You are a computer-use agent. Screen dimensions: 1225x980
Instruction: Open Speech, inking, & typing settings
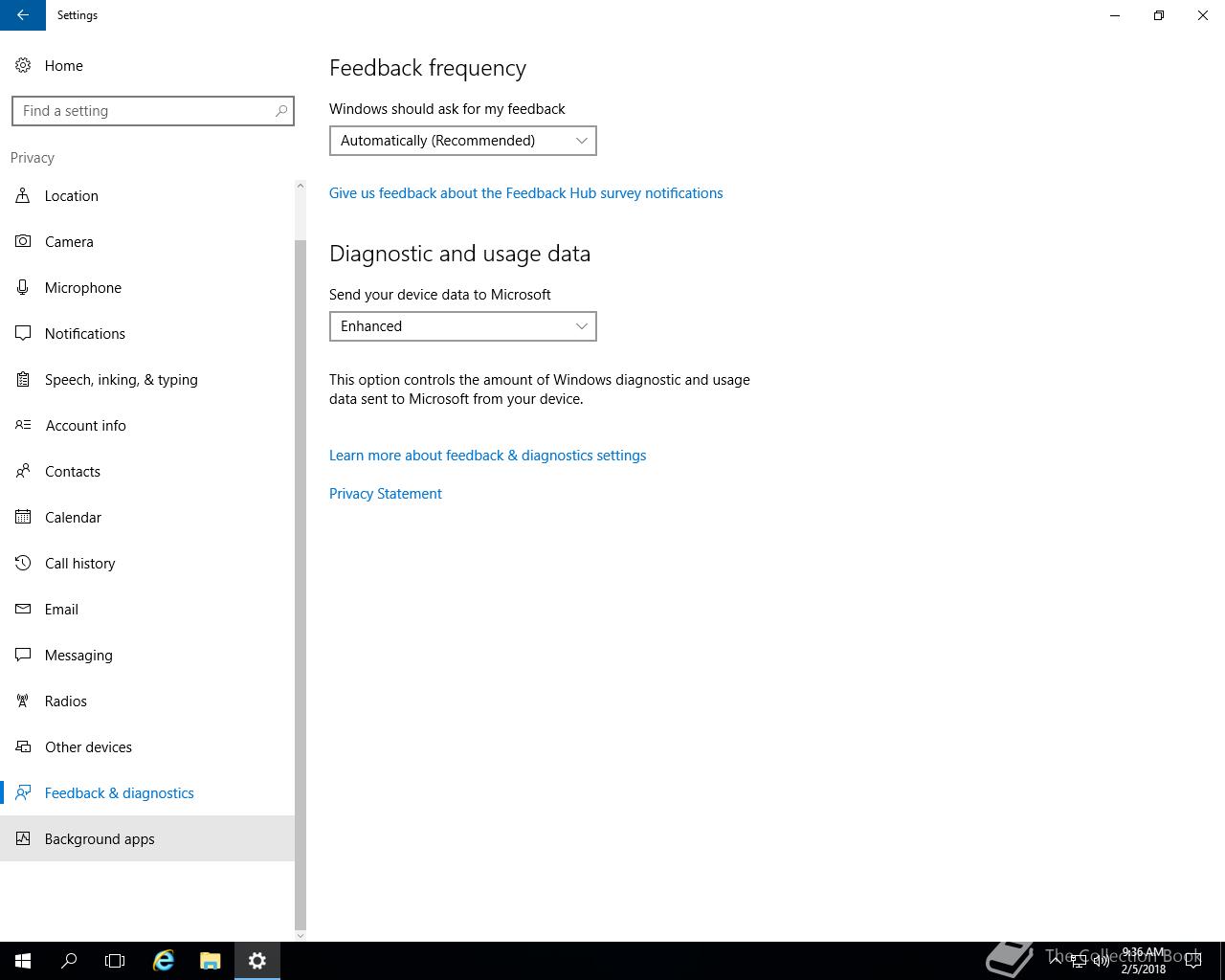point(147,379)
